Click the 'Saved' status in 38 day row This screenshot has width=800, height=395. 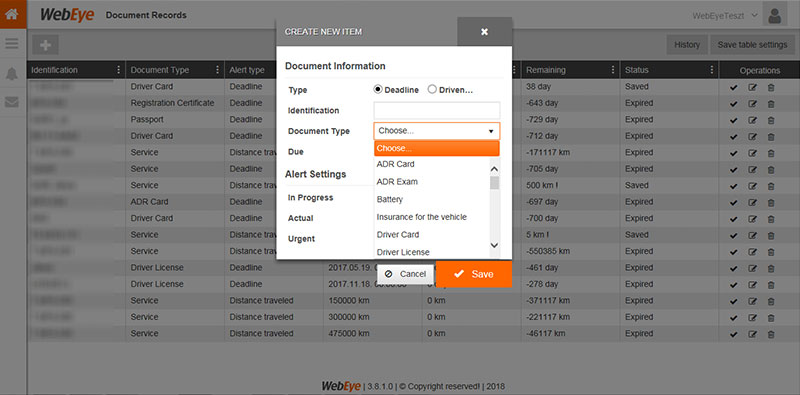tap(637, 87)
